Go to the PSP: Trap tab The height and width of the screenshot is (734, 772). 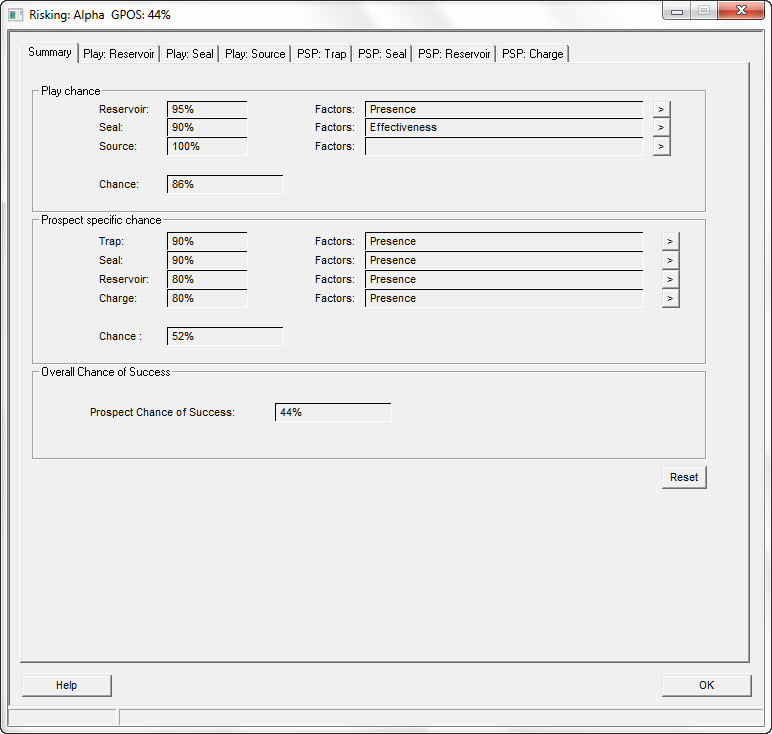tap(321, 54)
